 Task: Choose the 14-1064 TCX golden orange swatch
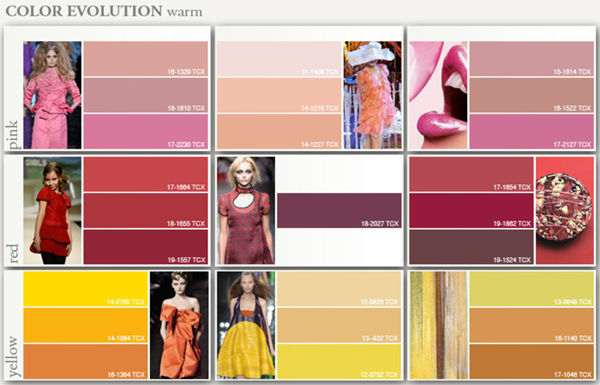[x=86, y=325]
